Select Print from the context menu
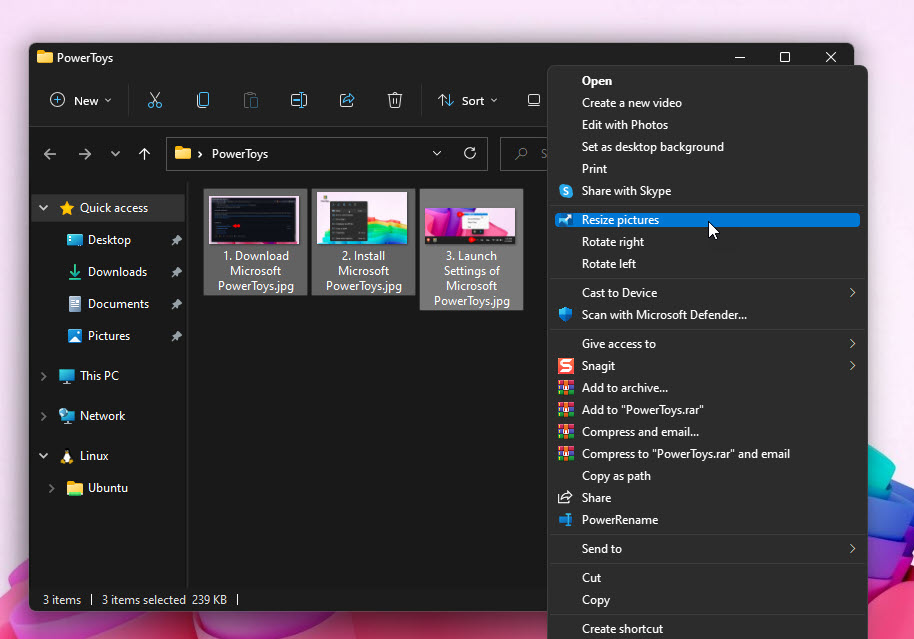The image size is (914, 639). click(707, 169)
